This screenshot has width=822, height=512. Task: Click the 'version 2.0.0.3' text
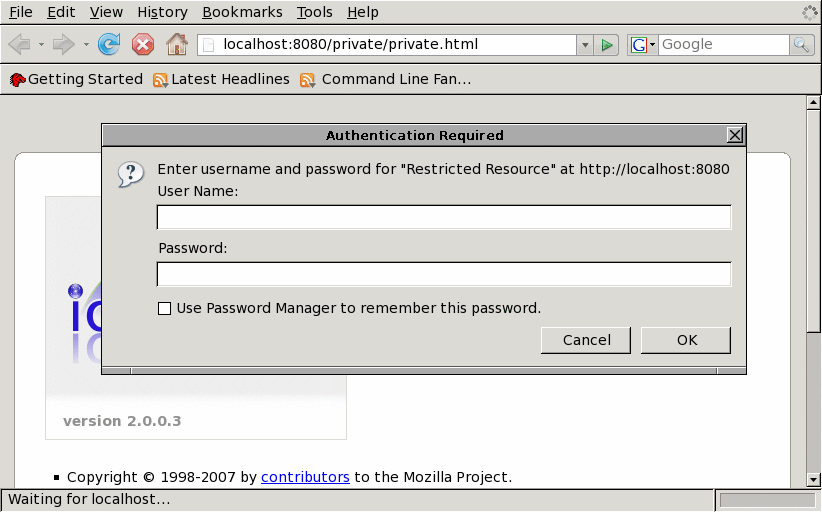(x=122, y=421)
